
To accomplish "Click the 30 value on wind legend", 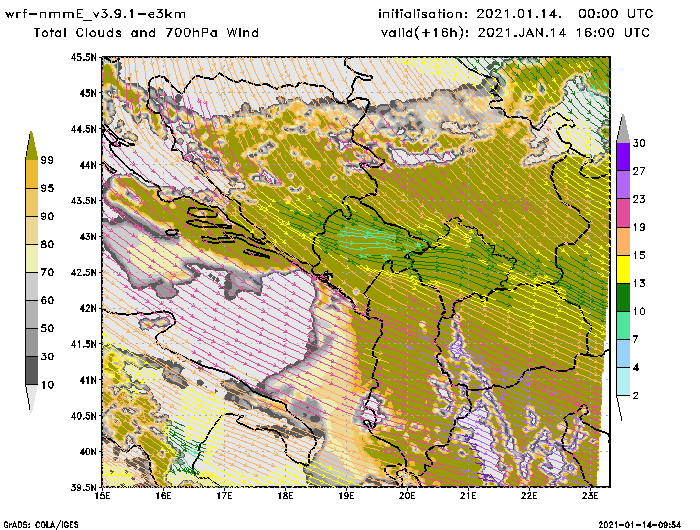I will [x=639, y=143].
